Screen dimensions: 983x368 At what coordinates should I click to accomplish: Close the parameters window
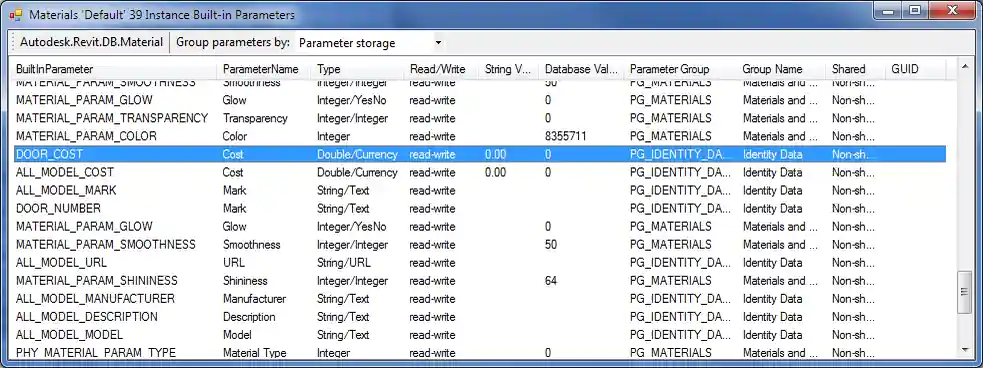point(953,11)
